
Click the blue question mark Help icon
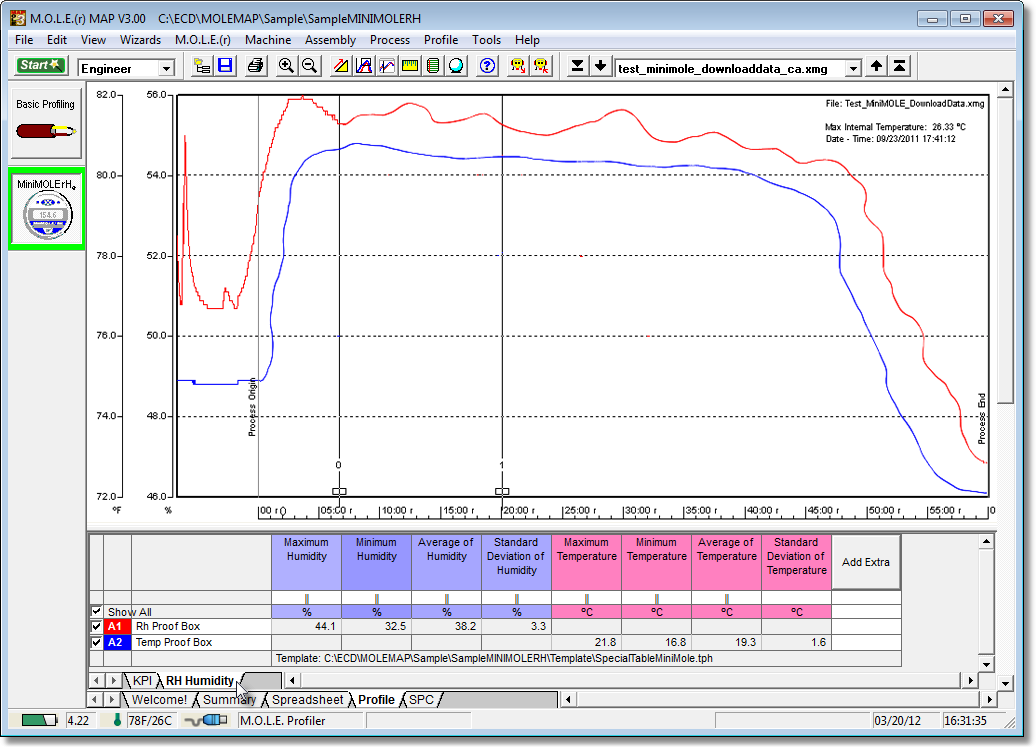488,66
